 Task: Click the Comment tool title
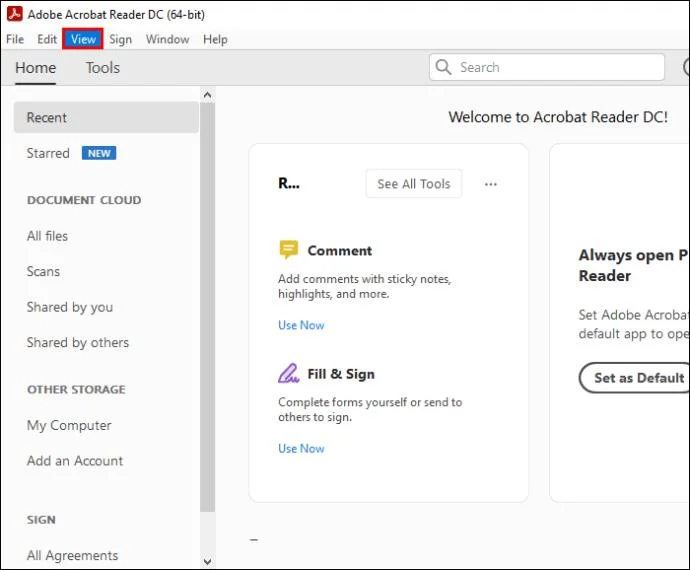(339, 250)
